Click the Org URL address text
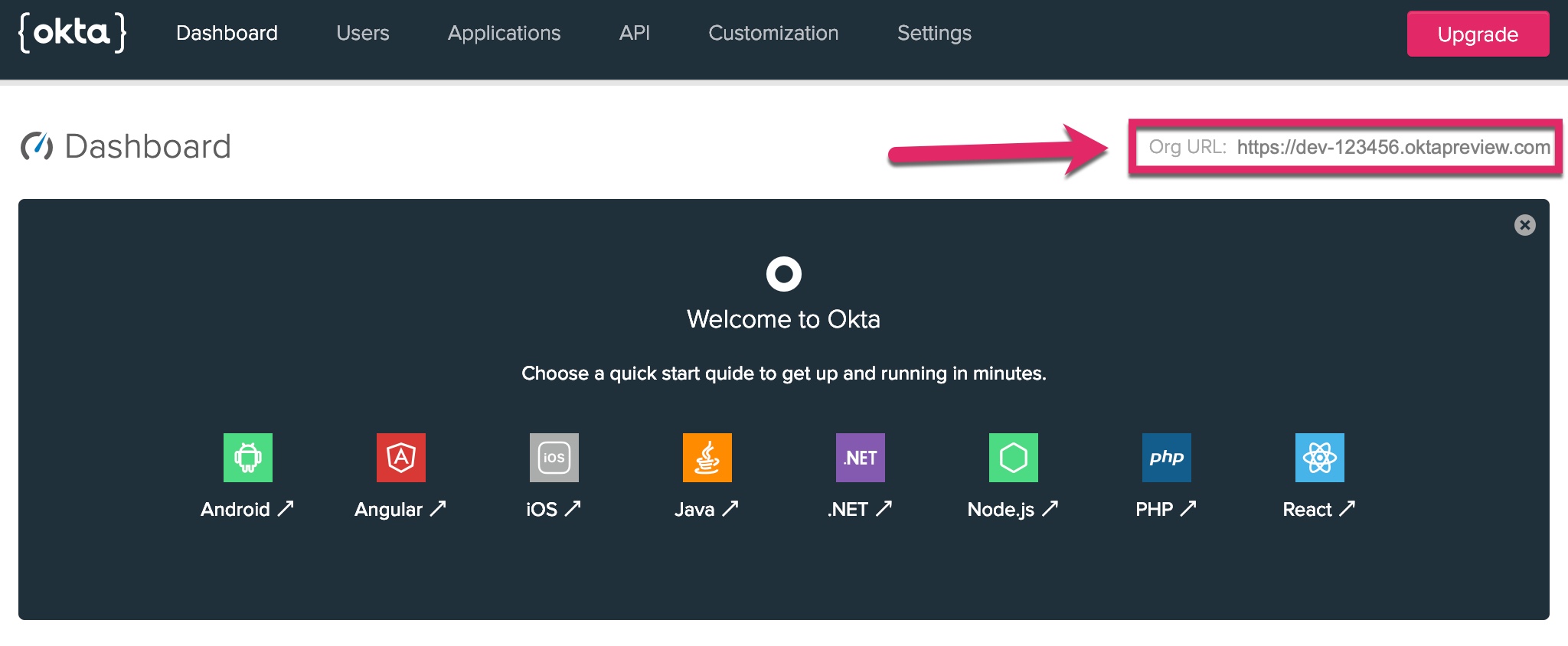 [1393, 147]
